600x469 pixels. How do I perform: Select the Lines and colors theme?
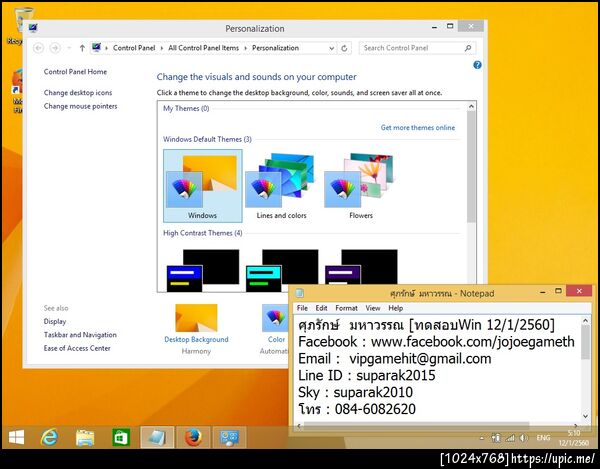(x=281, y=186)
